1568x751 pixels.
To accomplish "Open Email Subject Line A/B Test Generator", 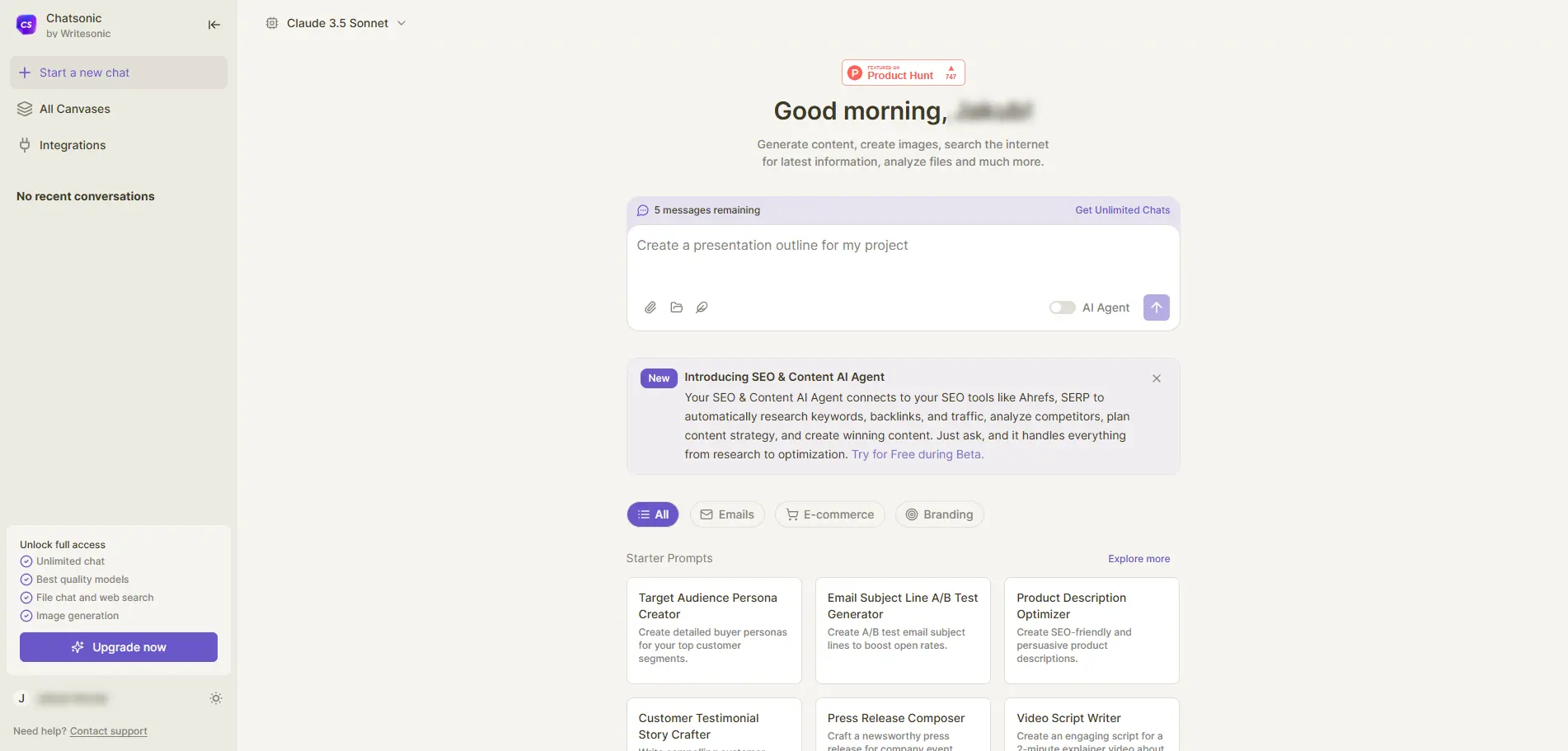I will tap(903, 631).
